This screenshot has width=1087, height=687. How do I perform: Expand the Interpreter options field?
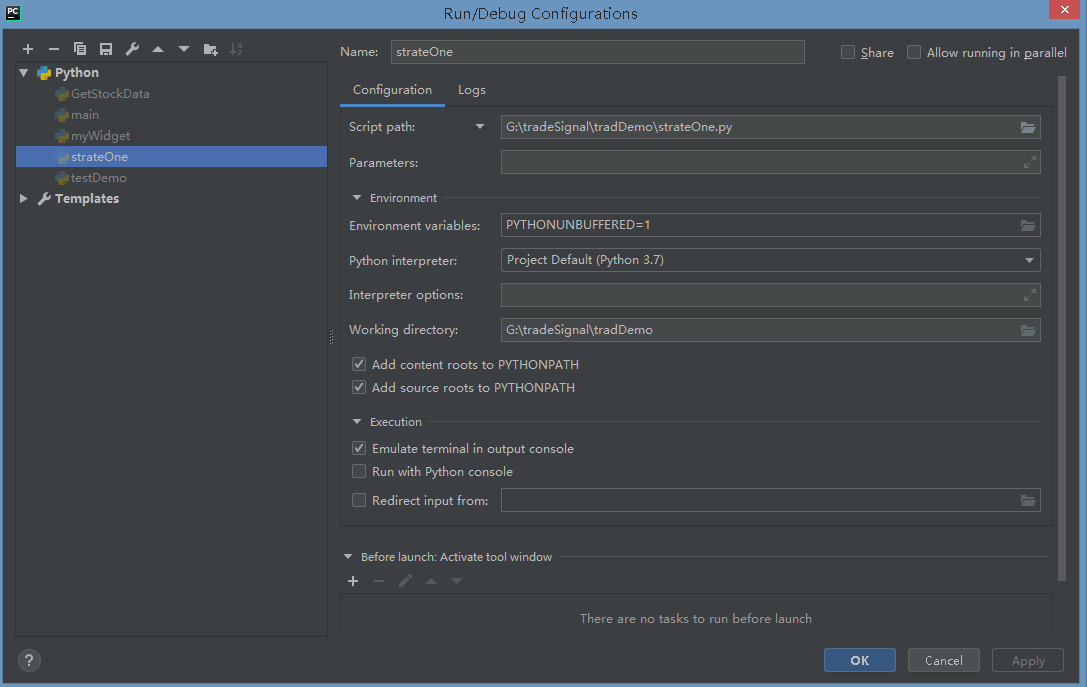pos(1029,295)
